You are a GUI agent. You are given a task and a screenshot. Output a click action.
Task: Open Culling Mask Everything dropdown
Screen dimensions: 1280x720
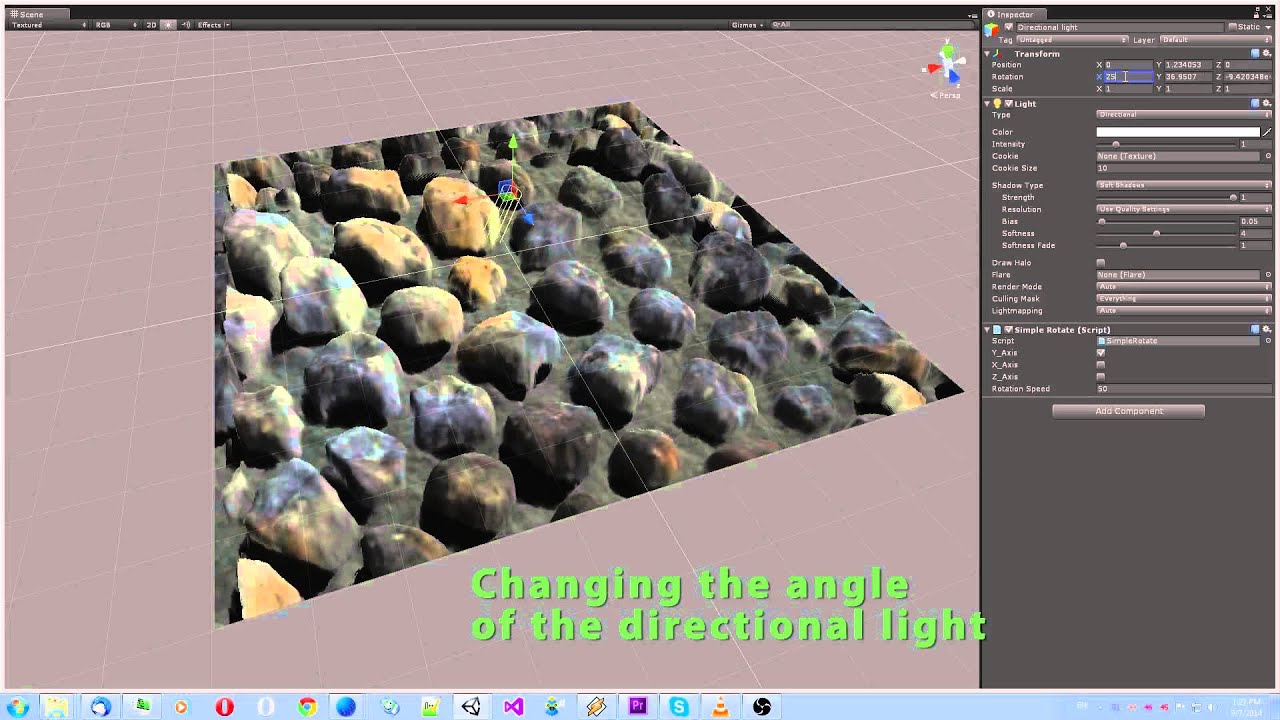[x=1184, y=298]
